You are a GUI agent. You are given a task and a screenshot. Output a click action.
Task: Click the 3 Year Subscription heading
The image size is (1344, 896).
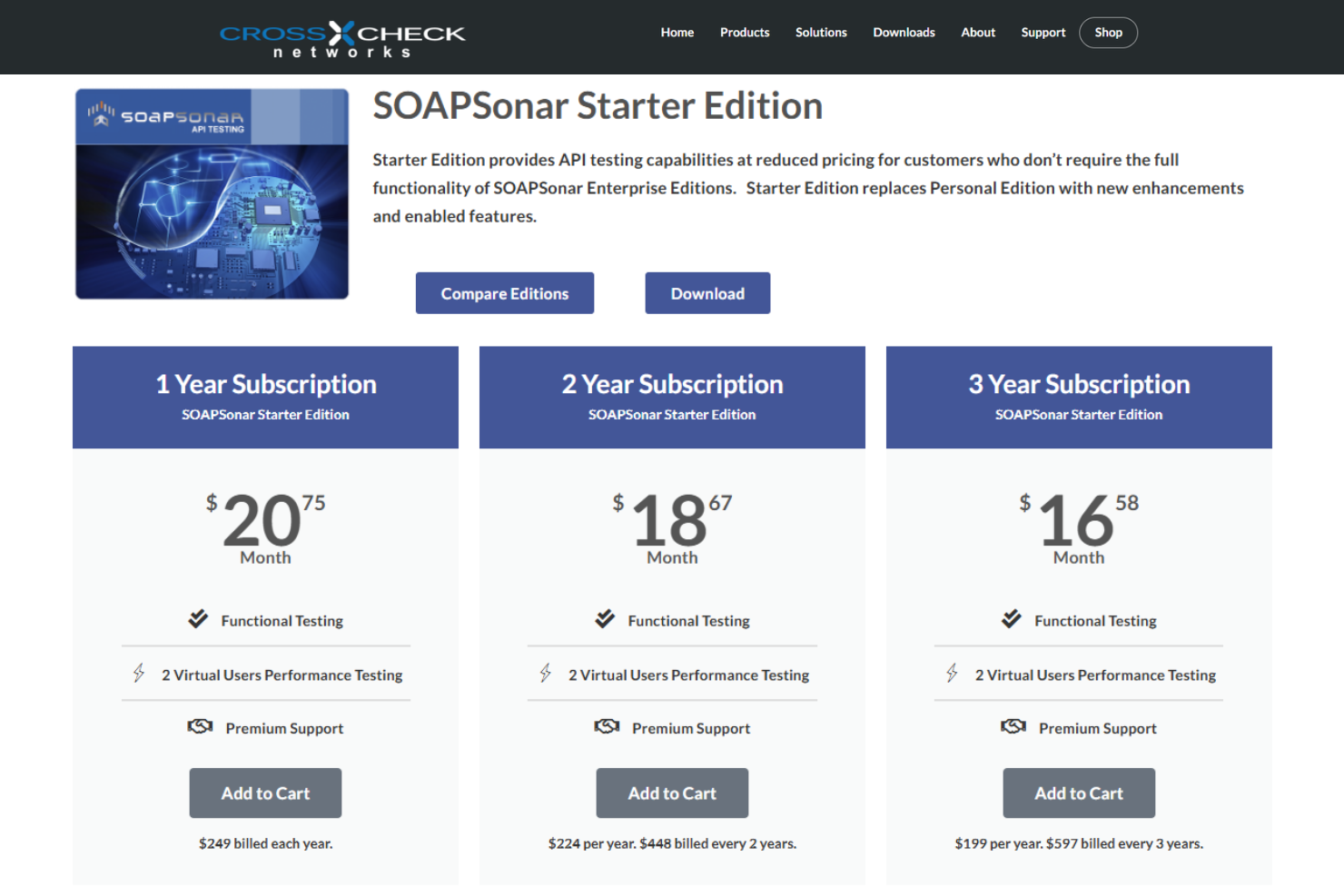click(1079, 385)
